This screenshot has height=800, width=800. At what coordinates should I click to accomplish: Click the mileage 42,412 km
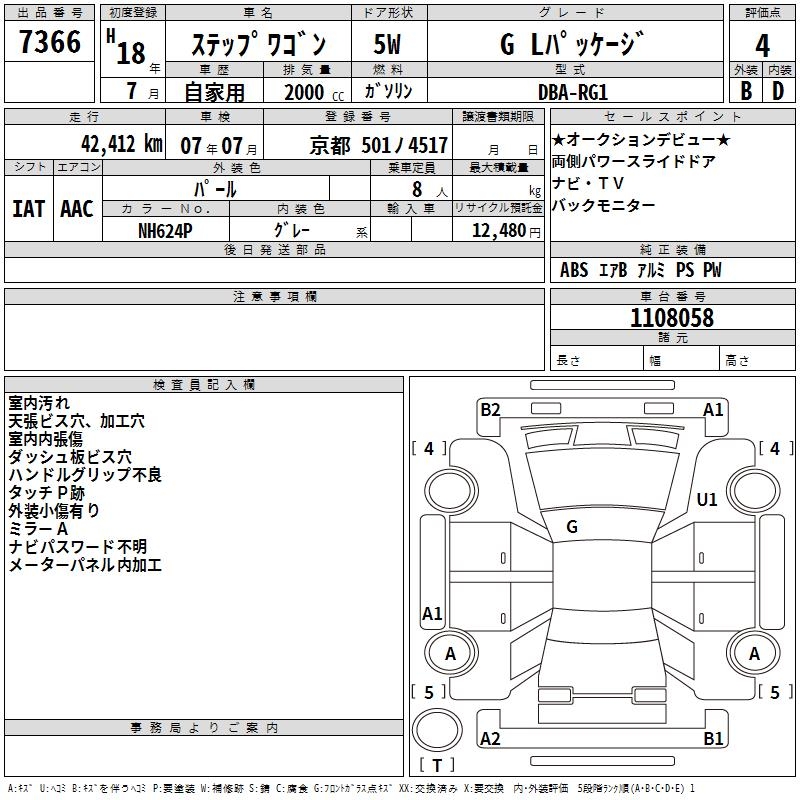[122, 144]
